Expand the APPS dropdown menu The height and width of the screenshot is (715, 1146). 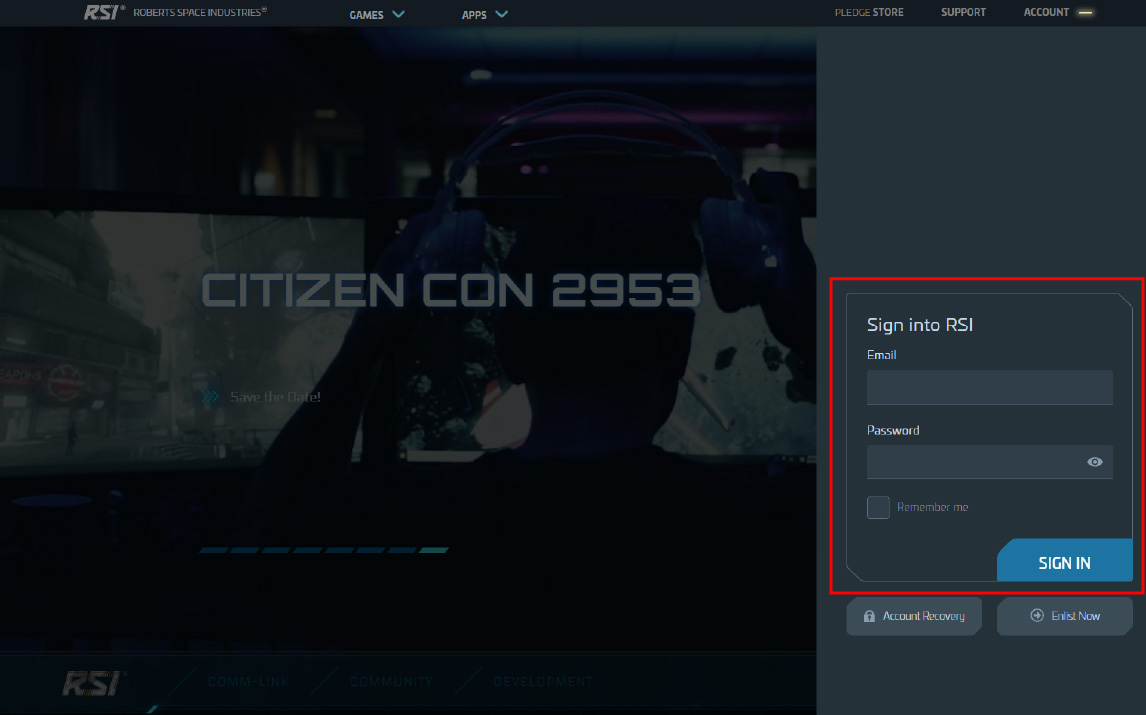pyautogui.click(x=484, y=14)
